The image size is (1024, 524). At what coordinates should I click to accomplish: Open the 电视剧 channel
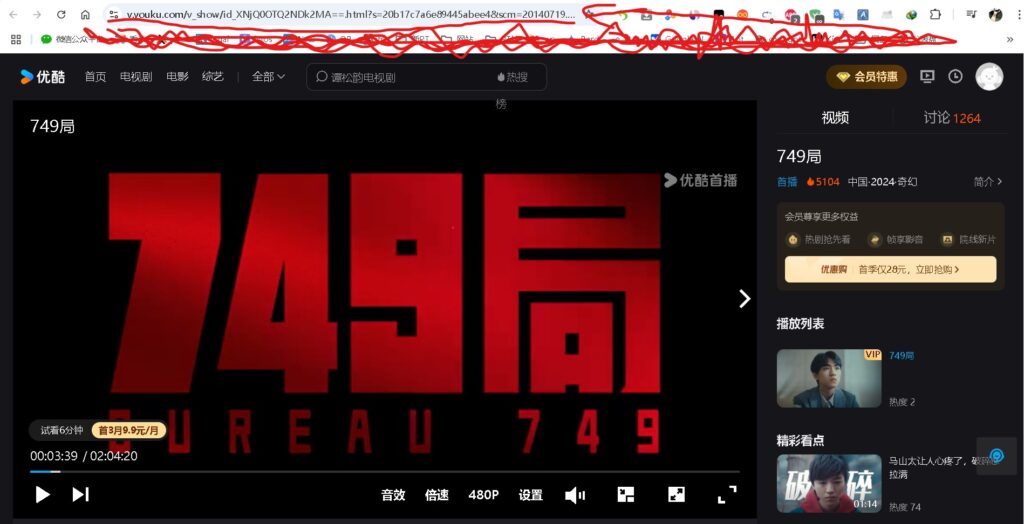click(x=136, y=76)
